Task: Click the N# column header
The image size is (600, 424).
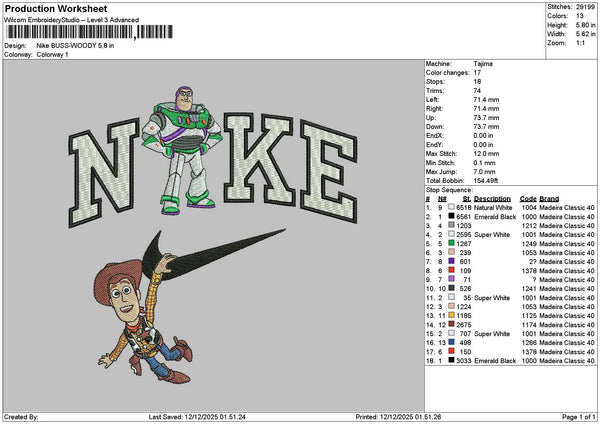Action: coord(442,199)
